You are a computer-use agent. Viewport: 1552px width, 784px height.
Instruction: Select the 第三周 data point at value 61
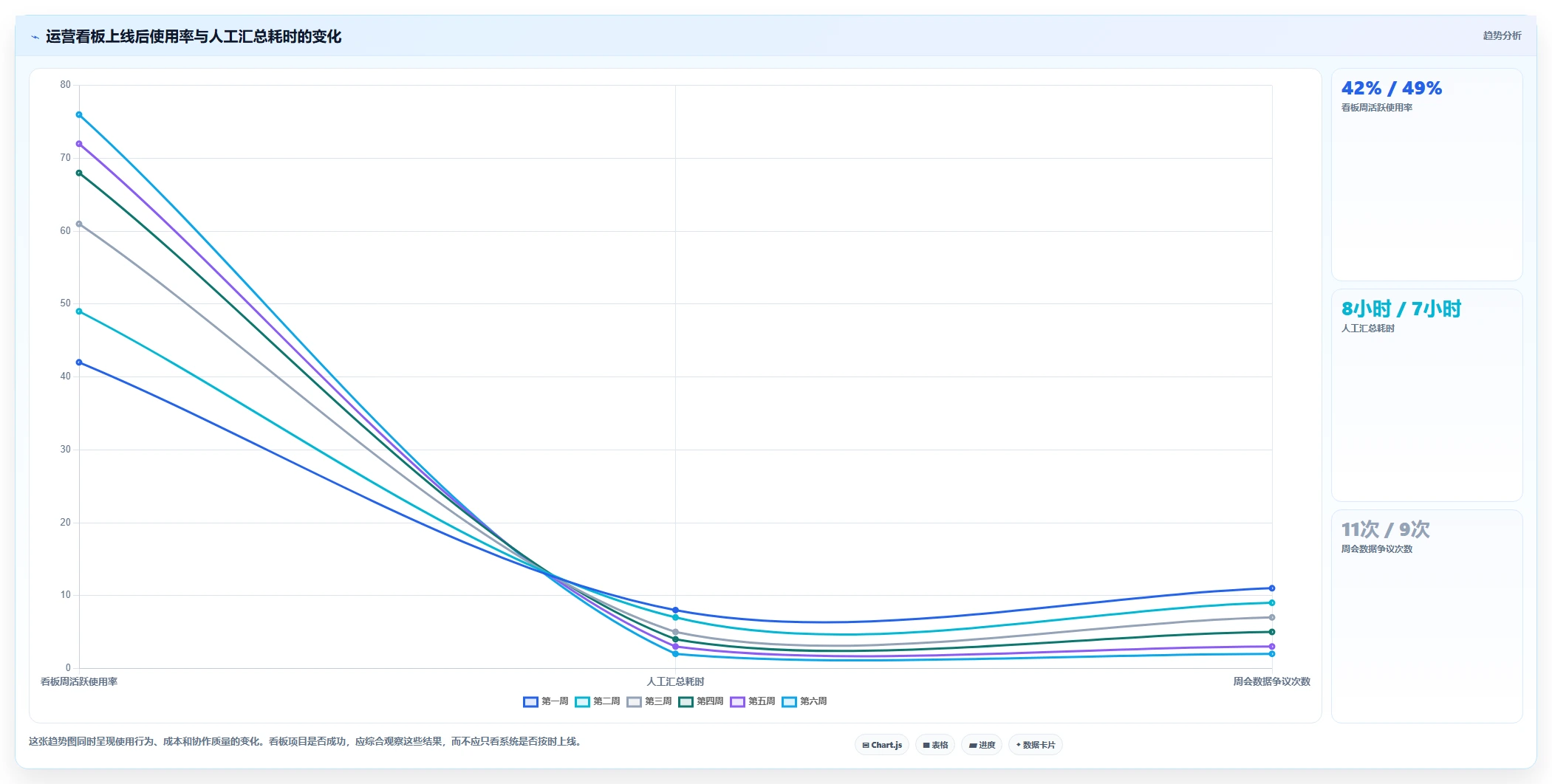coord(79,224)
